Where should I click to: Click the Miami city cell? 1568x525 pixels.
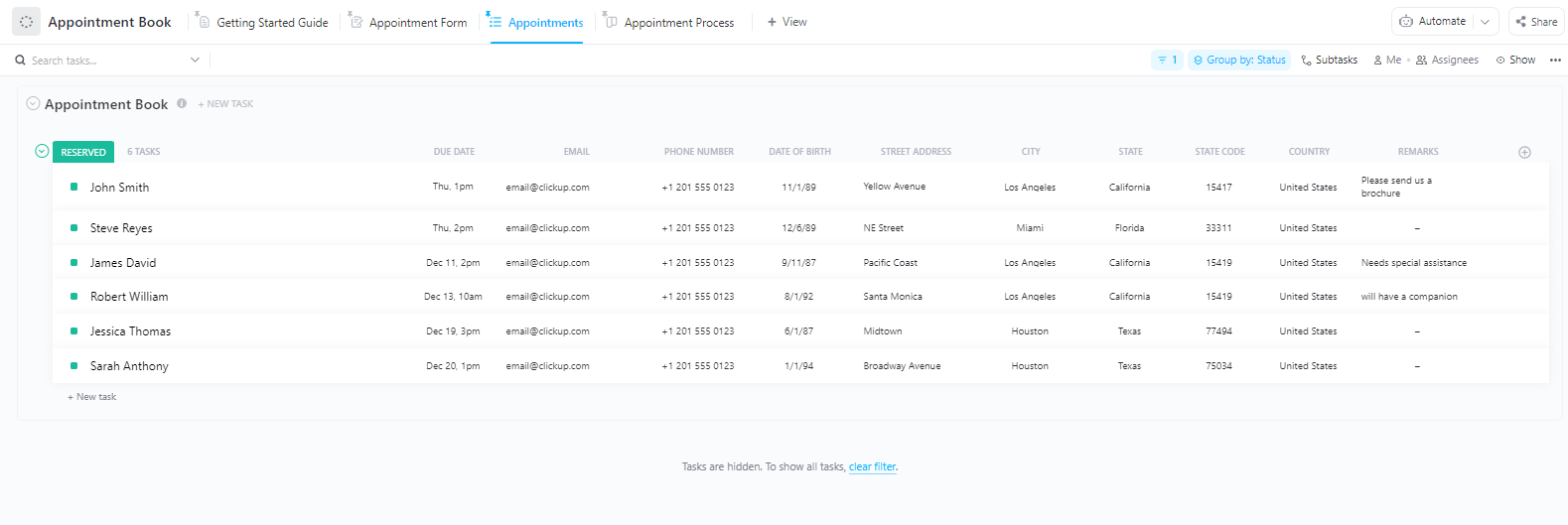[x=1030, y=228]
